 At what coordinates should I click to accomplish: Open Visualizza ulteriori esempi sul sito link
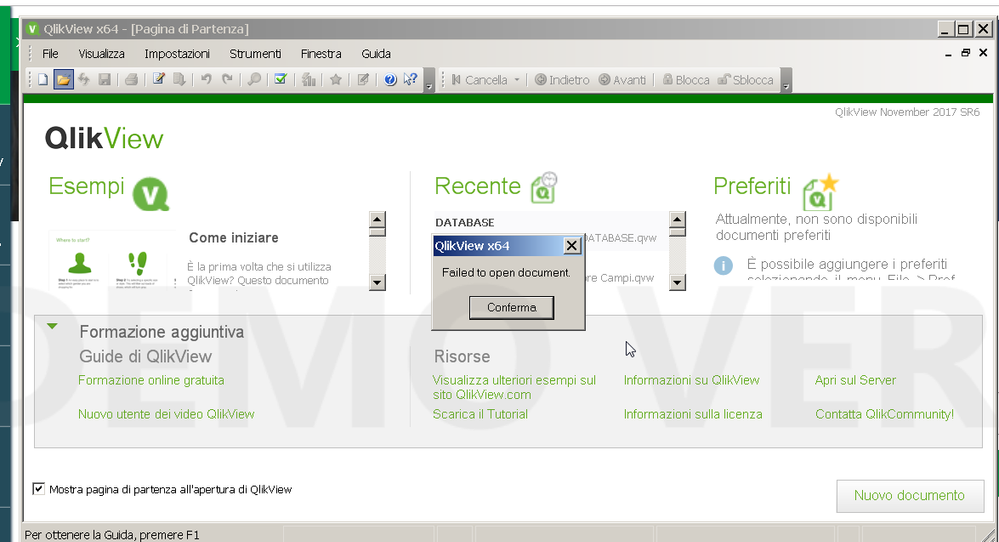click(514, 387)
